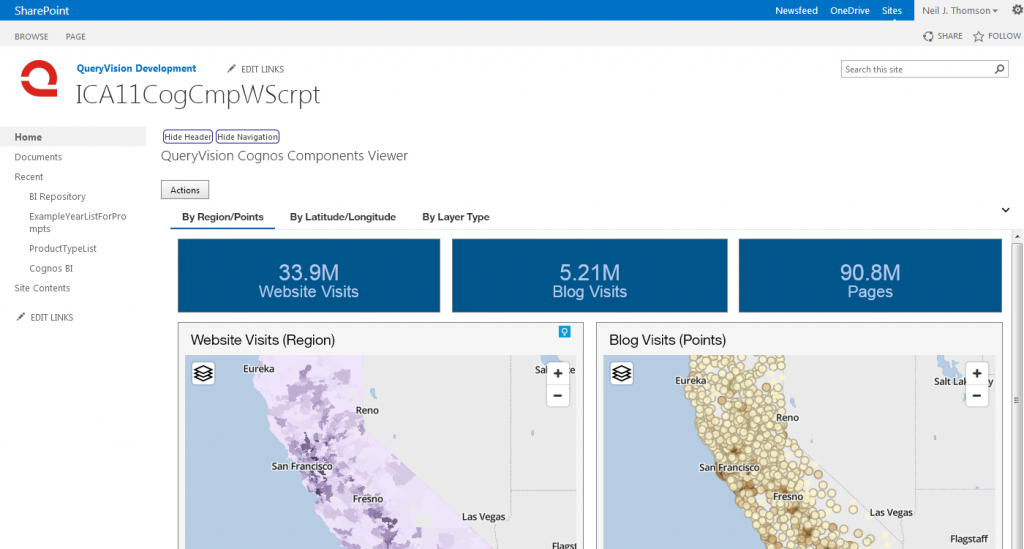Switch to By Region/Points tab

pyautogui.click(x=223, y=217)
